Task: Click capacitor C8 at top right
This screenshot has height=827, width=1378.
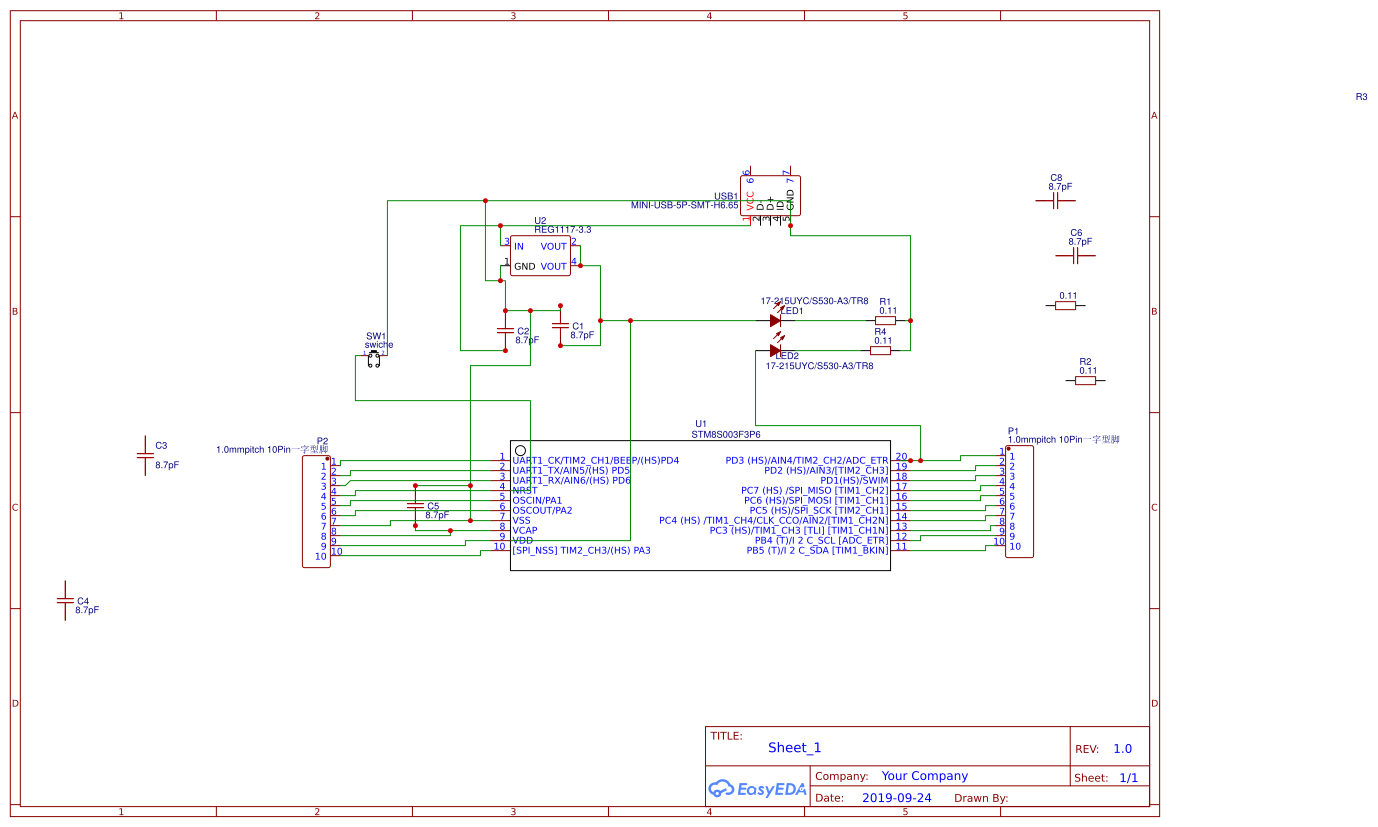Action: click(1056, 198)
